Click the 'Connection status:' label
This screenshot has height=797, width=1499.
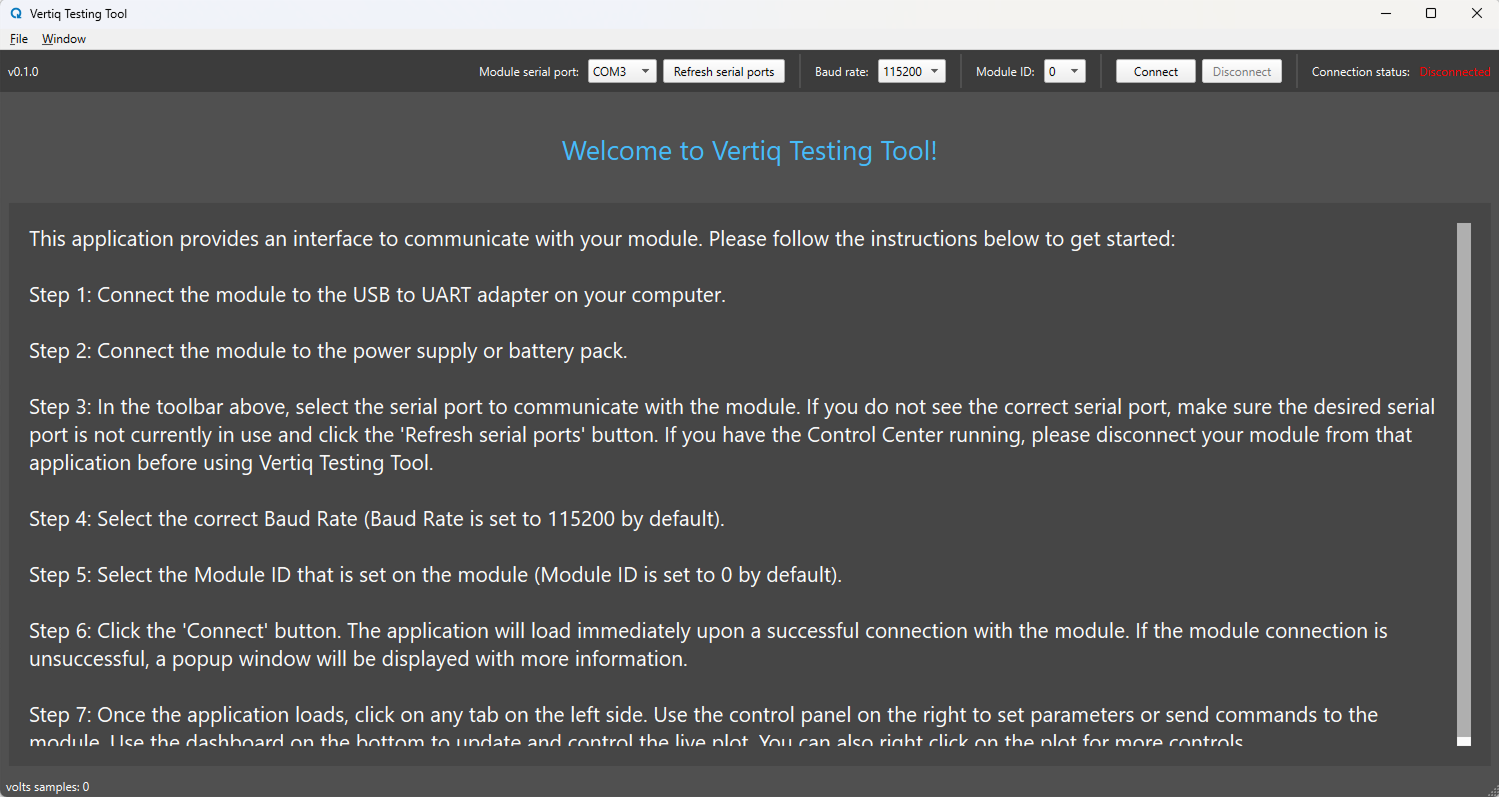point(1361,72)
